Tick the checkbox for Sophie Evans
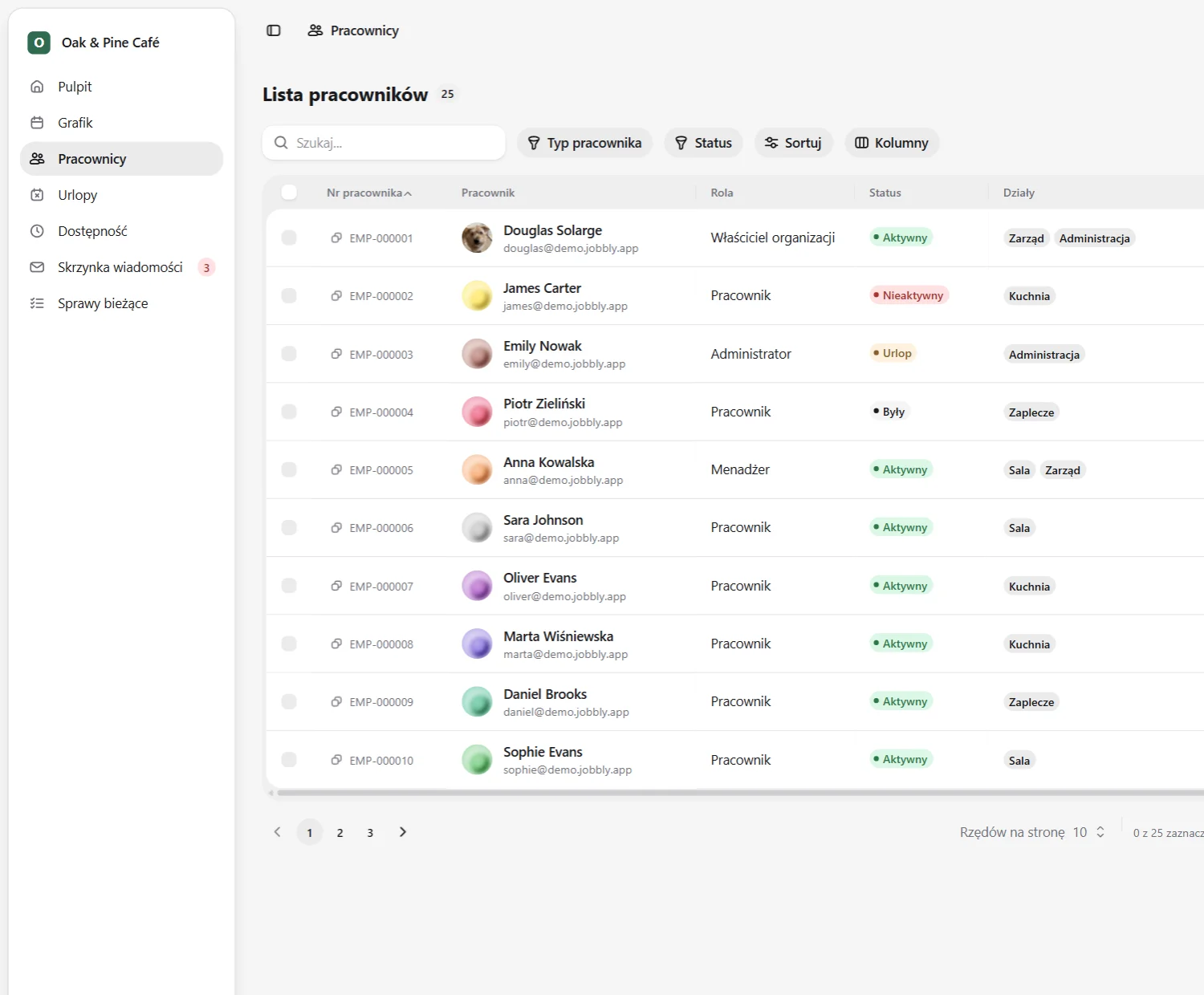Viewport: 1204px width, 995px height. pyautogui.click(x=289, y=759)
